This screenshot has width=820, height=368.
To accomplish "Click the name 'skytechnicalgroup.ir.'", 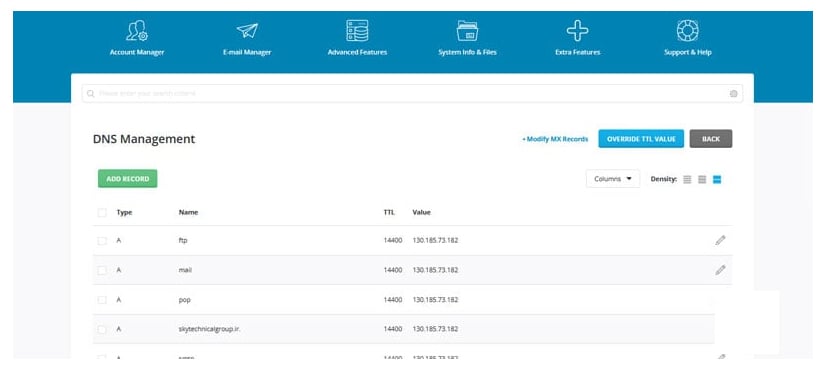I will coord(209,329).
